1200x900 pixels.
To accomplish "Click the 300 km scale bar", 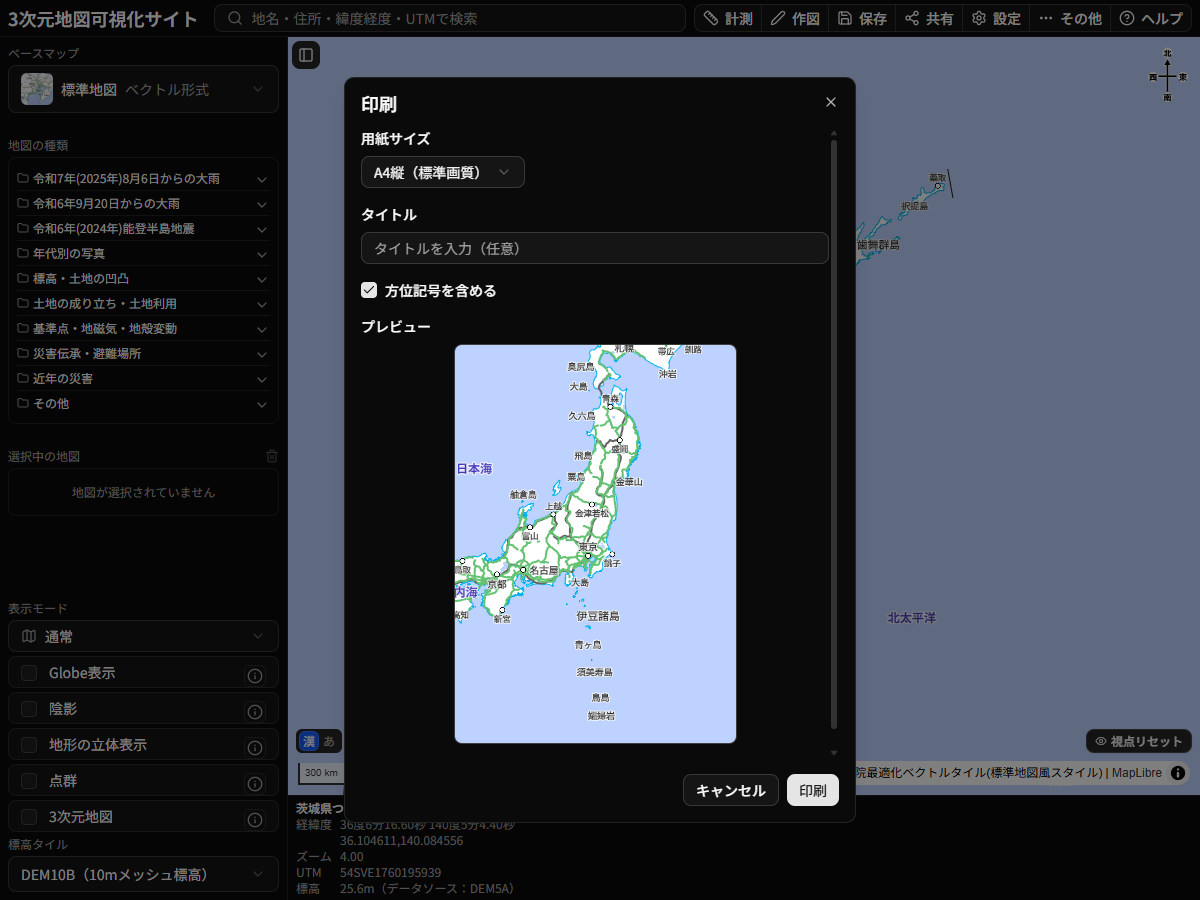I will pos(321,773).
